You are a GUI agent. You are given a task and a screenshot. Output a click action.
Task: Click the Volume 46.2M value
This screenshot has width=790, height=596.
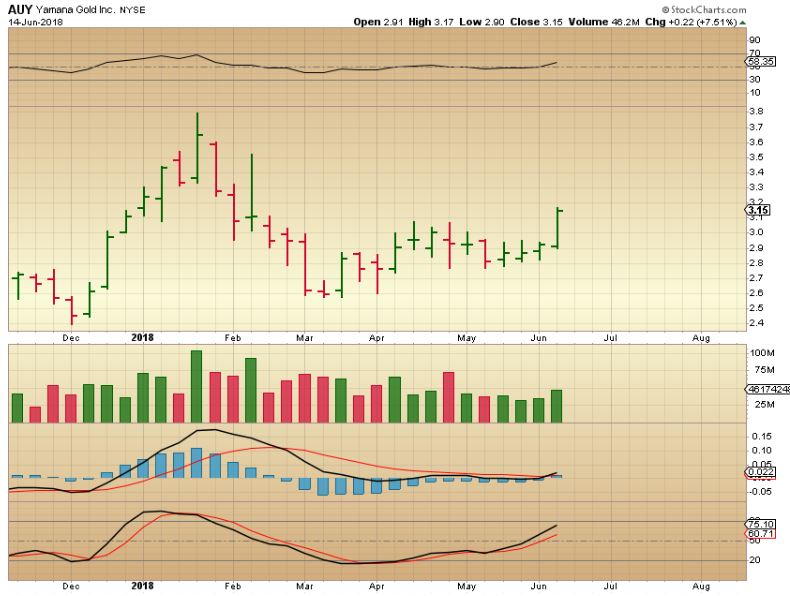604,22
